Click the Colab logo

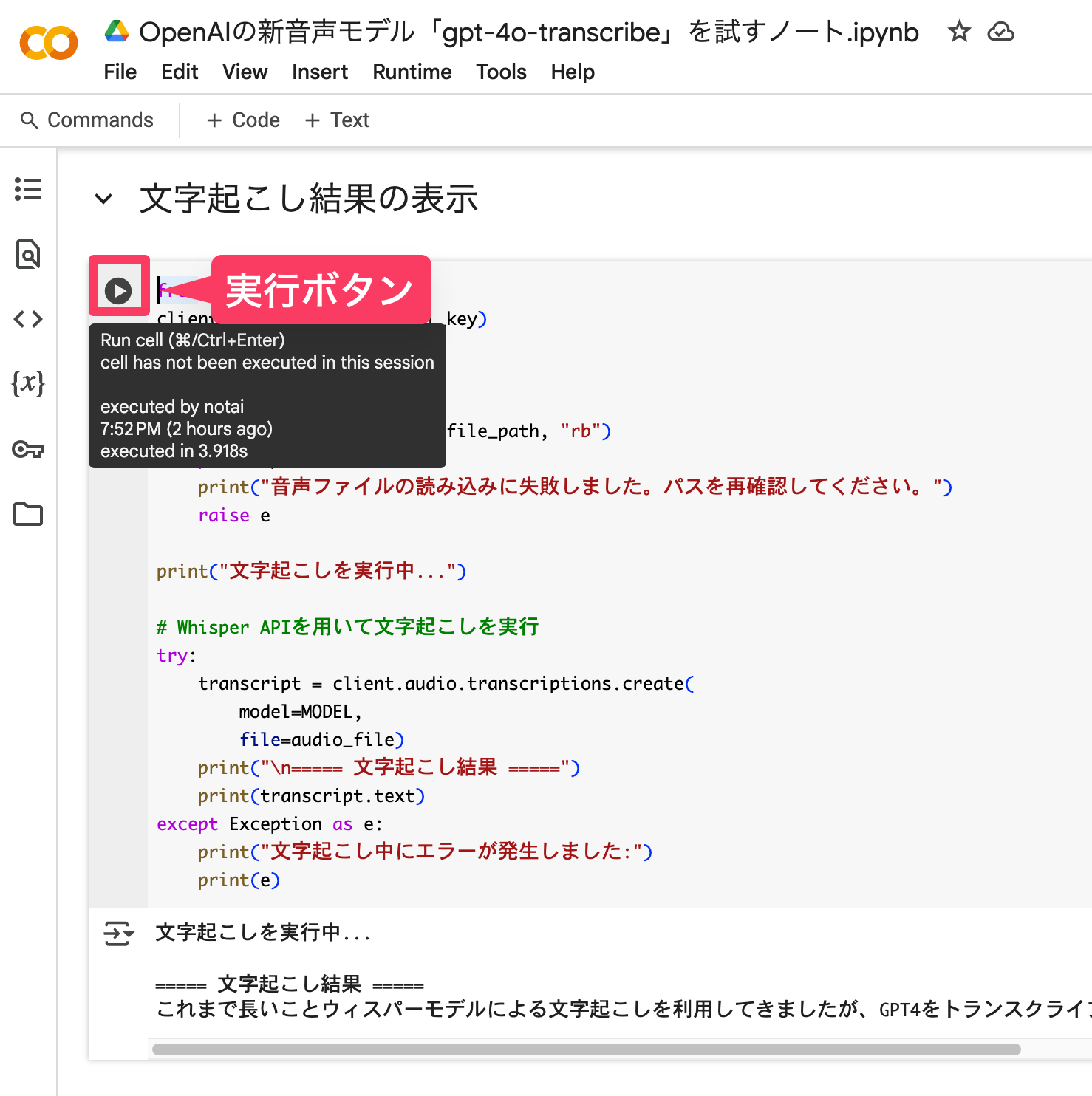coord(49,43)
